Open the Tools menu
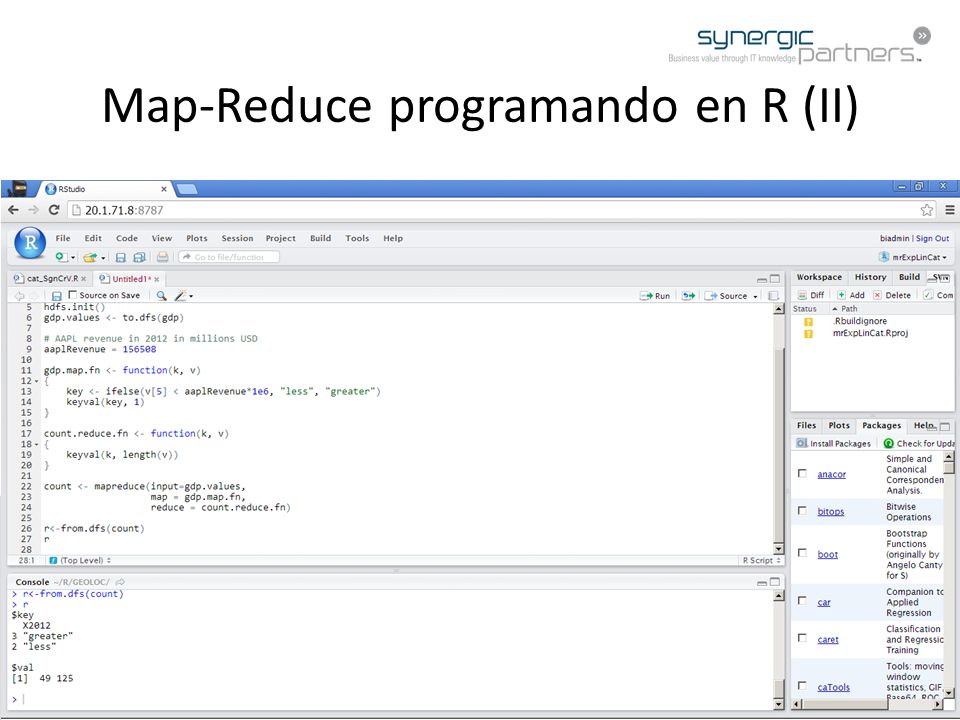The height and width of the screenshot is (720, 960). 357,238
